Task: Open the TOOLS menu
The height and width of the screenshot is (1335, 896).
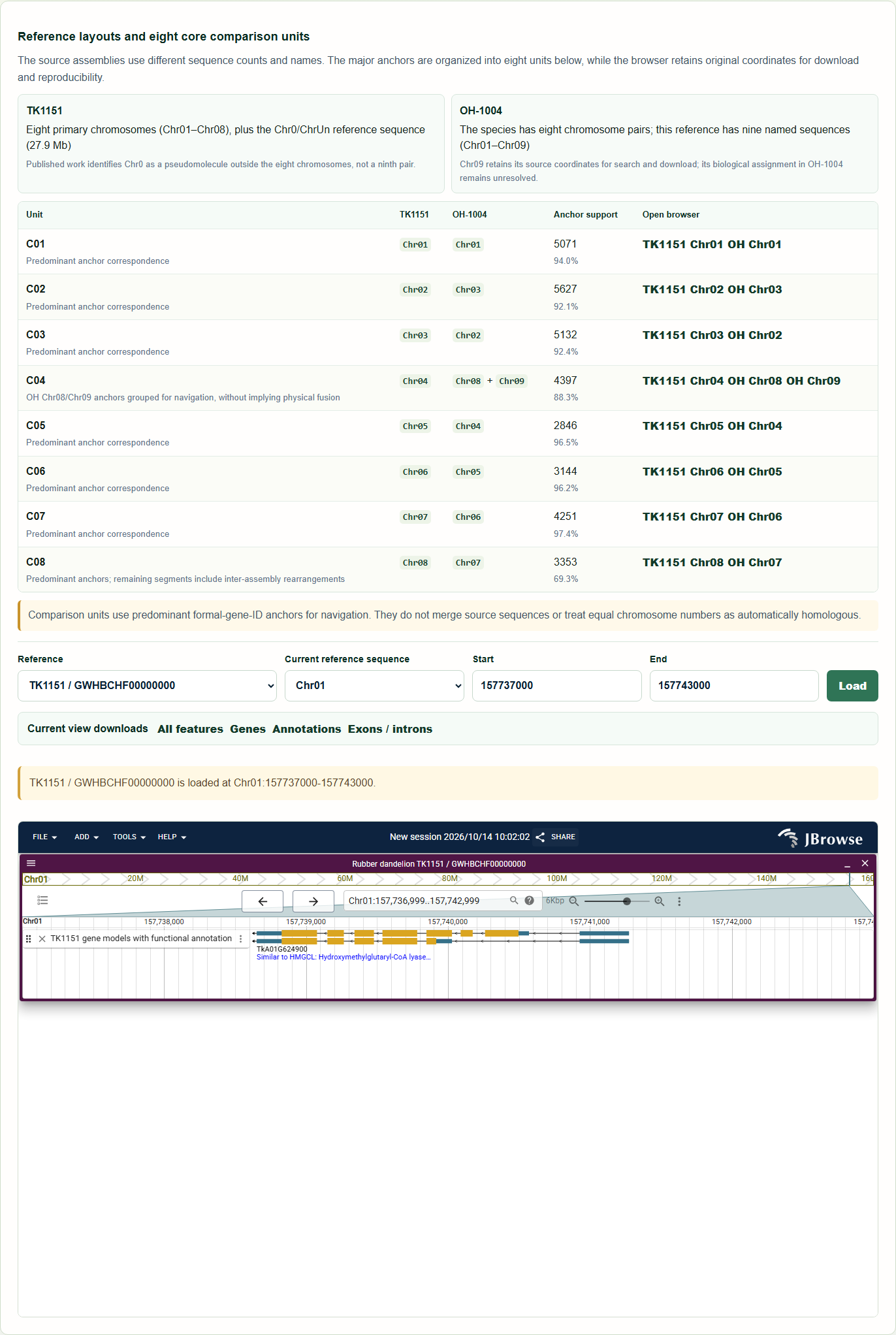Action: (129, 837)
